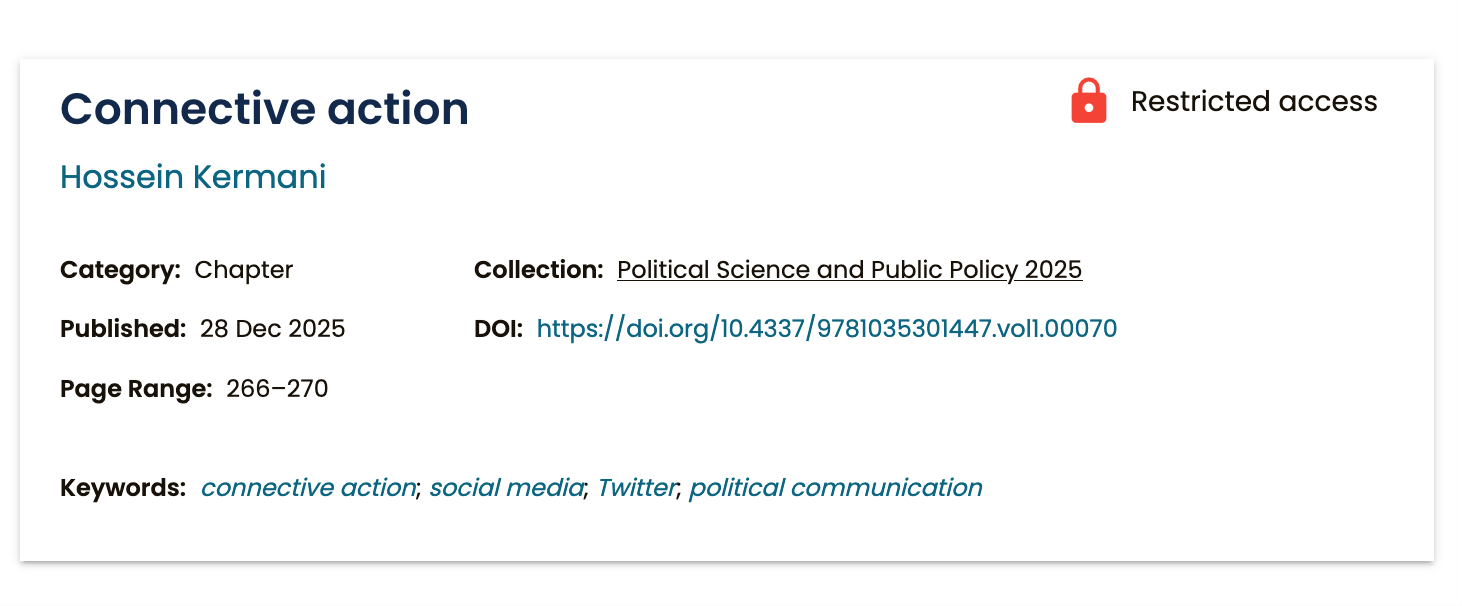Click the Collection label

pos(538,270)
